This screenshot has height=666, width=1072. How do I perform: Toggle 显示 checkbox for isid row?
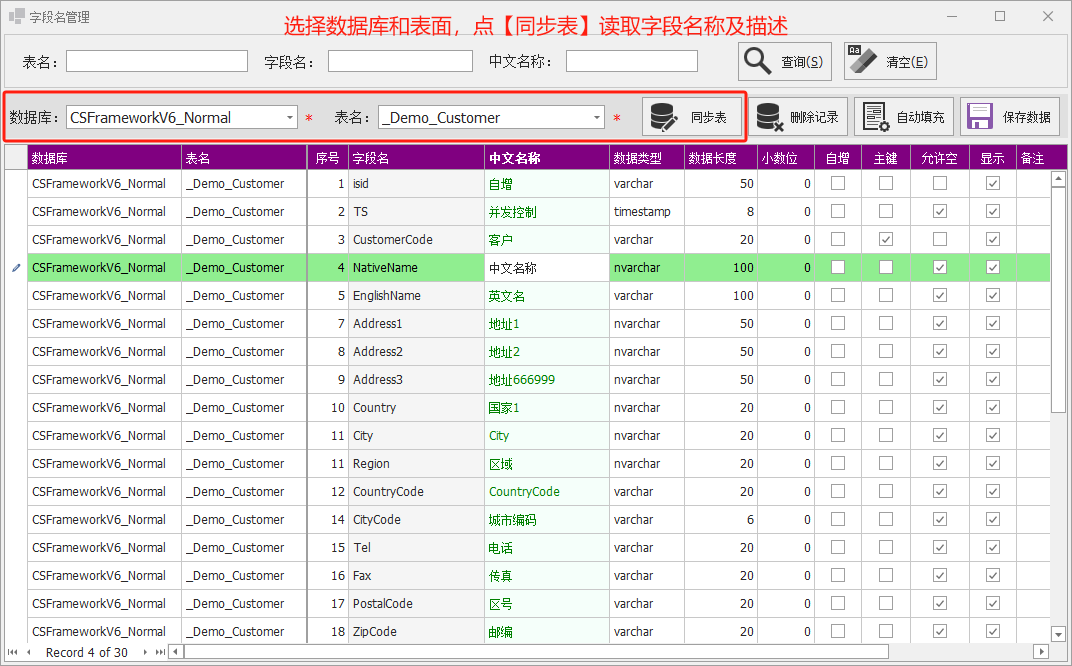(x=993, y=183)
